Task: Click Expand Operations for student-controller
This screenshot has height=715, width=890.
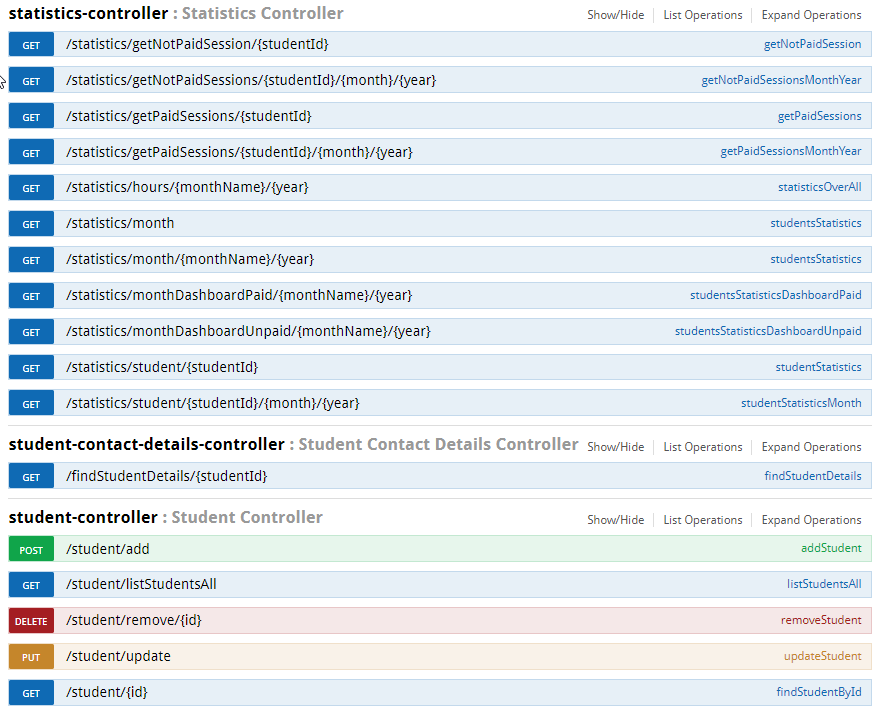Action: coord(811,520)
